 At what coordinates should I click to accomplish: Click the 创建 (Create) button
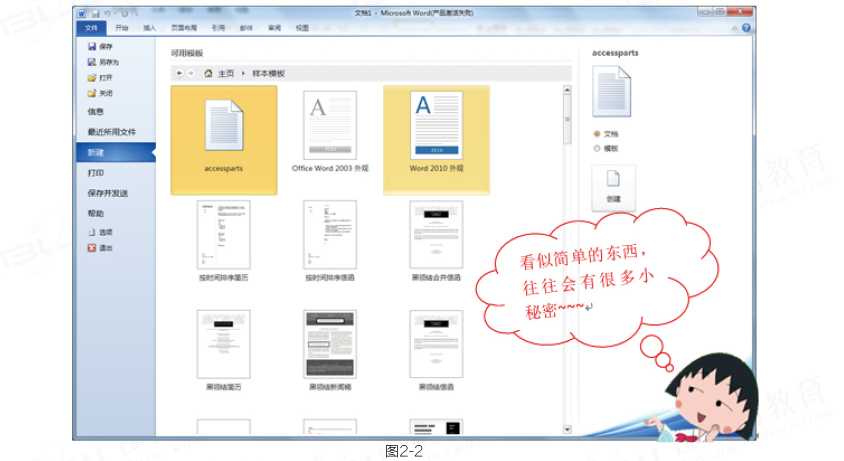click(614, 187)
